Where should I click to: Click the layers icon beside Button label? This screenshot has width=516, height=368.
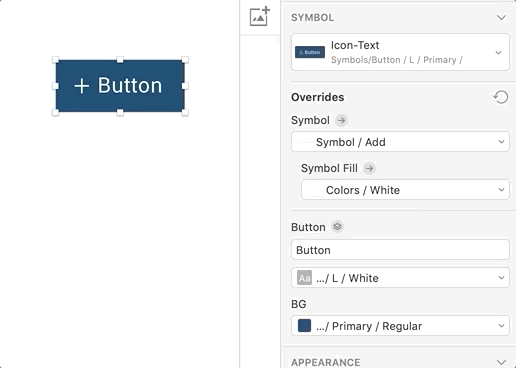click(337, 227)
